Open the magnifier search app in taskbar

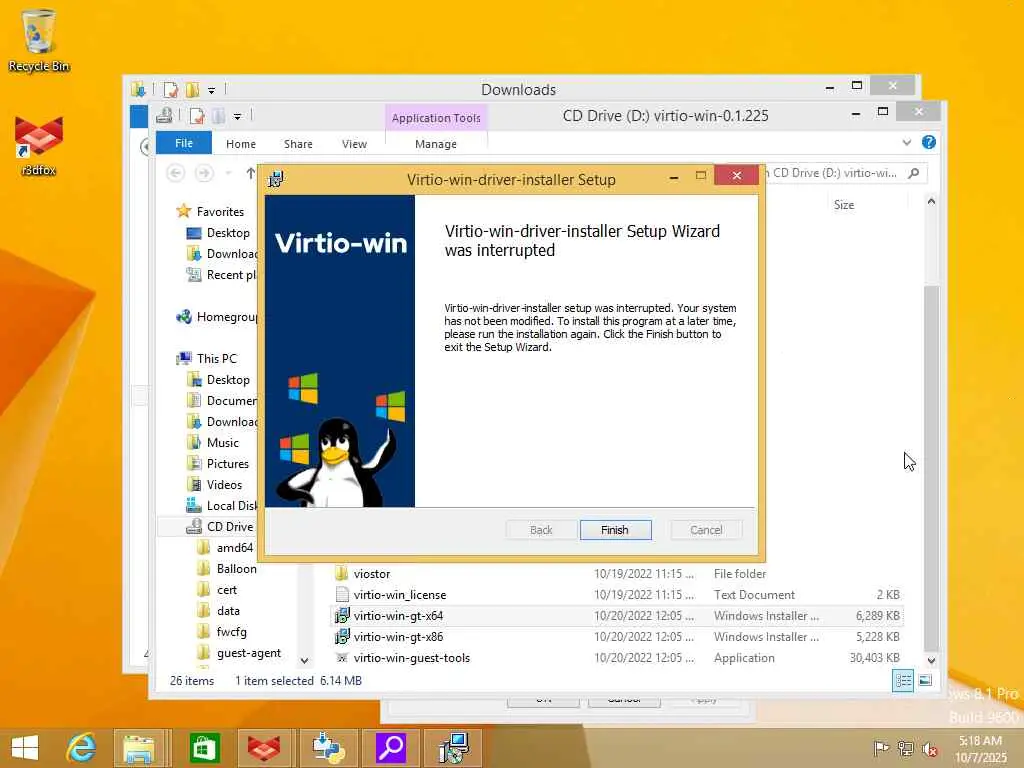(391, 748)
